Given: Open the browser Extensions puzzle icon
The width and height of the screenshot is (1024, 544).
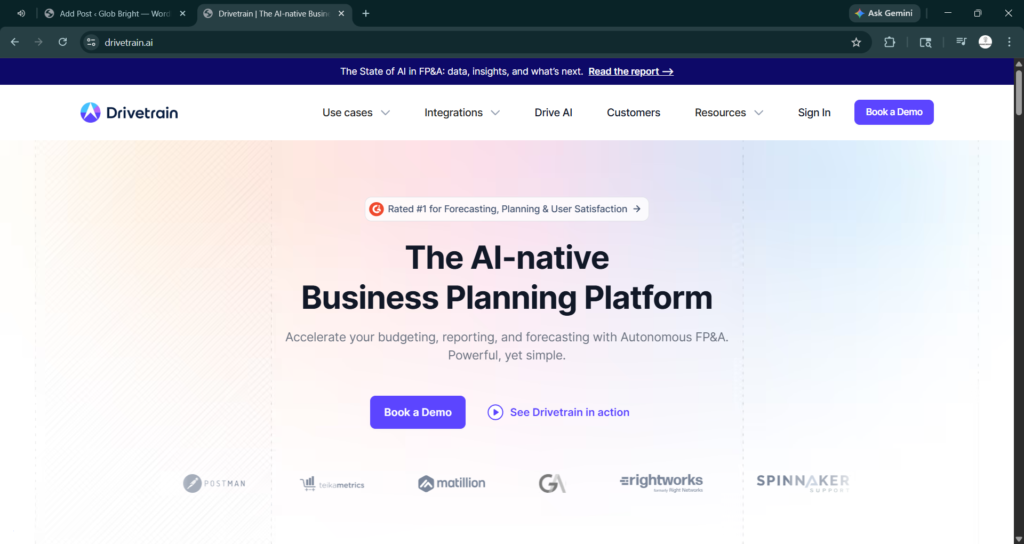Looking at the screenshot, I should pyautogui.click(x=890, y=42).
